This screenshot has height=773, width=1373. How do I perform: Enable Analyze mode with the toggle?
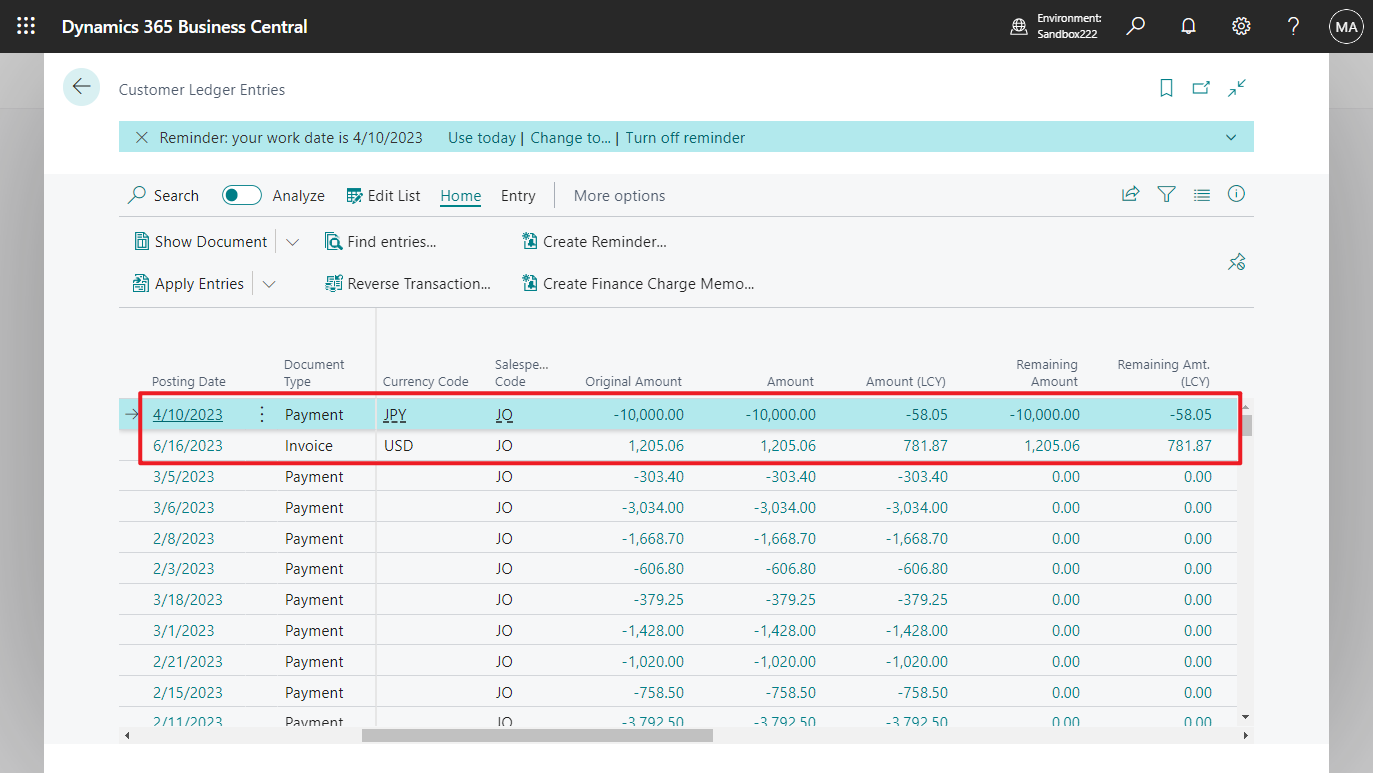[241, 195]
